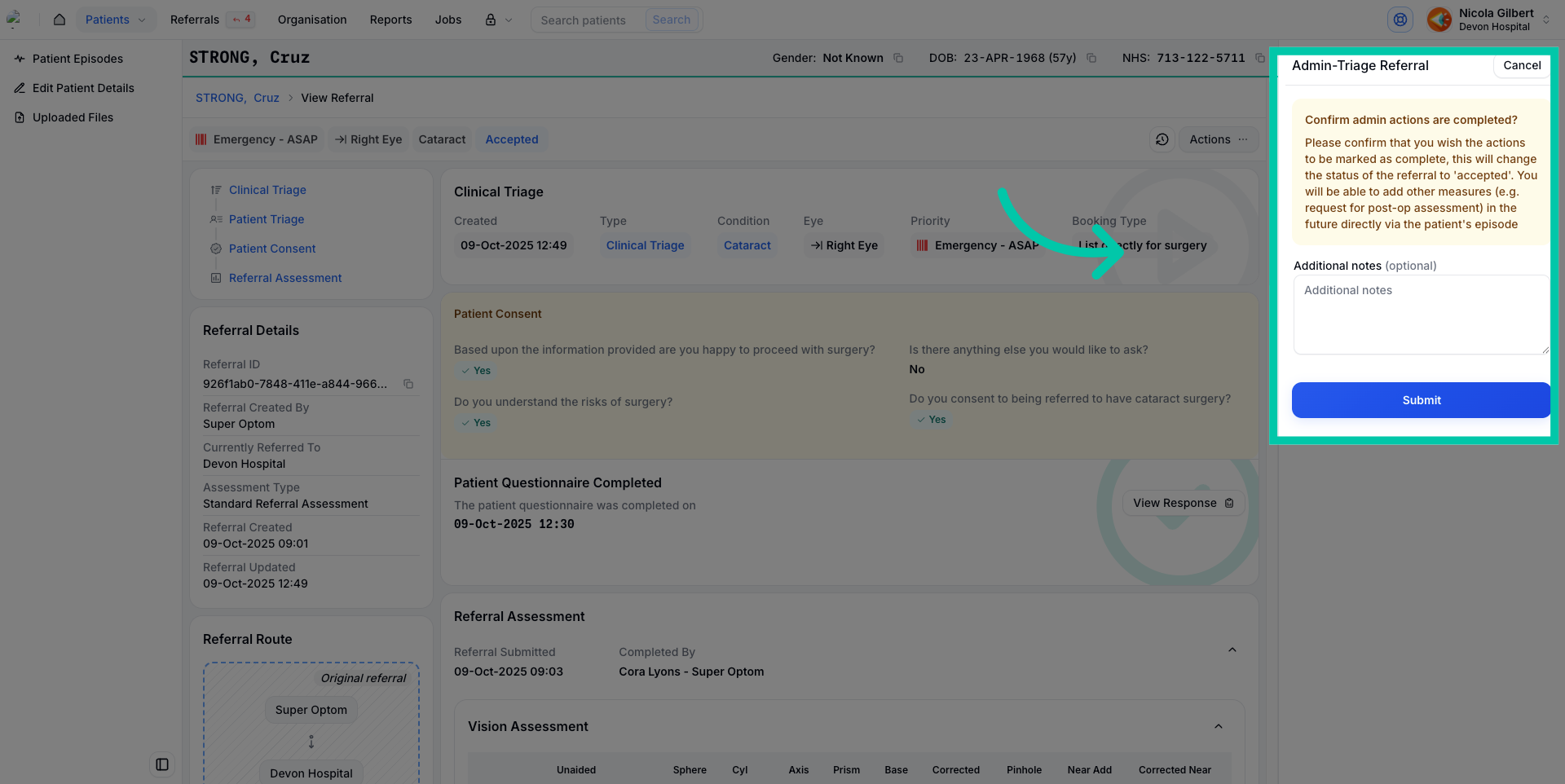Toggle the sidebar collapse icon
Screen dimensions: 1565x784
(x=162, y=764)
